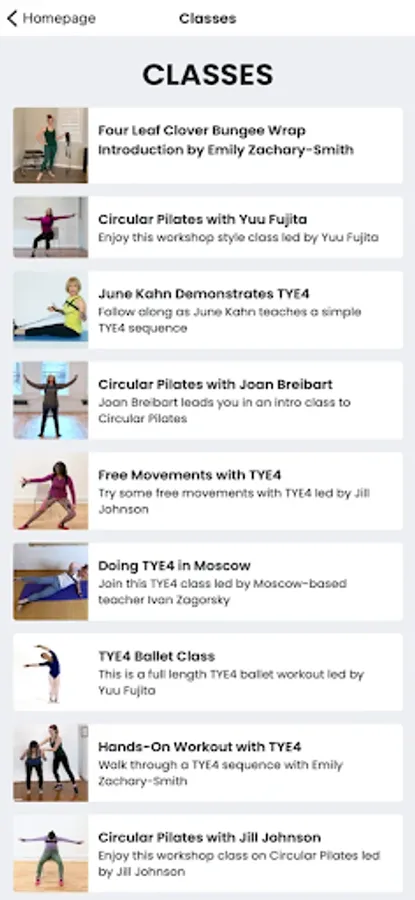Open Circular Pilates with Jill Johnson title
This screenshot has width=415, height=900.
pos(210,837)
